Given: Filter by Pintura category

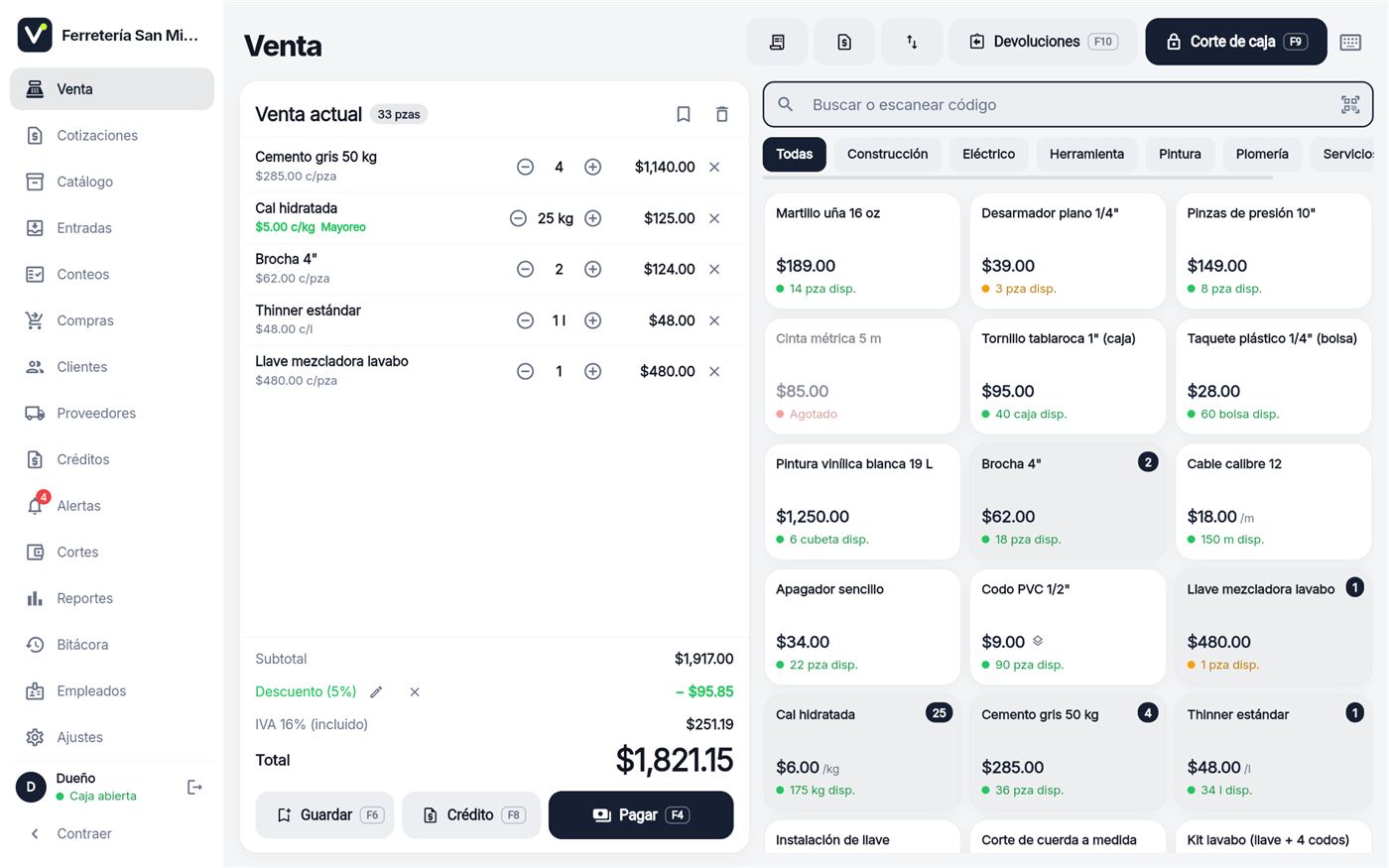Looking at the screenshot, I should (1180, 154).
